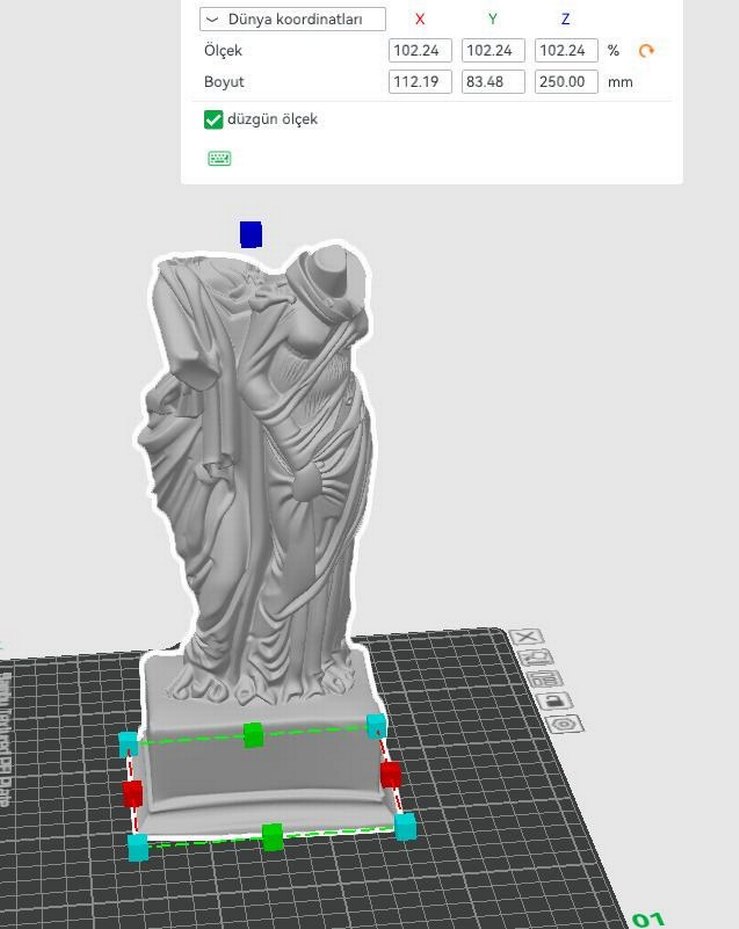The width and height of the screenshot is (739, 929).
Task: Open the Dünya koordinatları coordinate dropdown
Action: point(292,19)
